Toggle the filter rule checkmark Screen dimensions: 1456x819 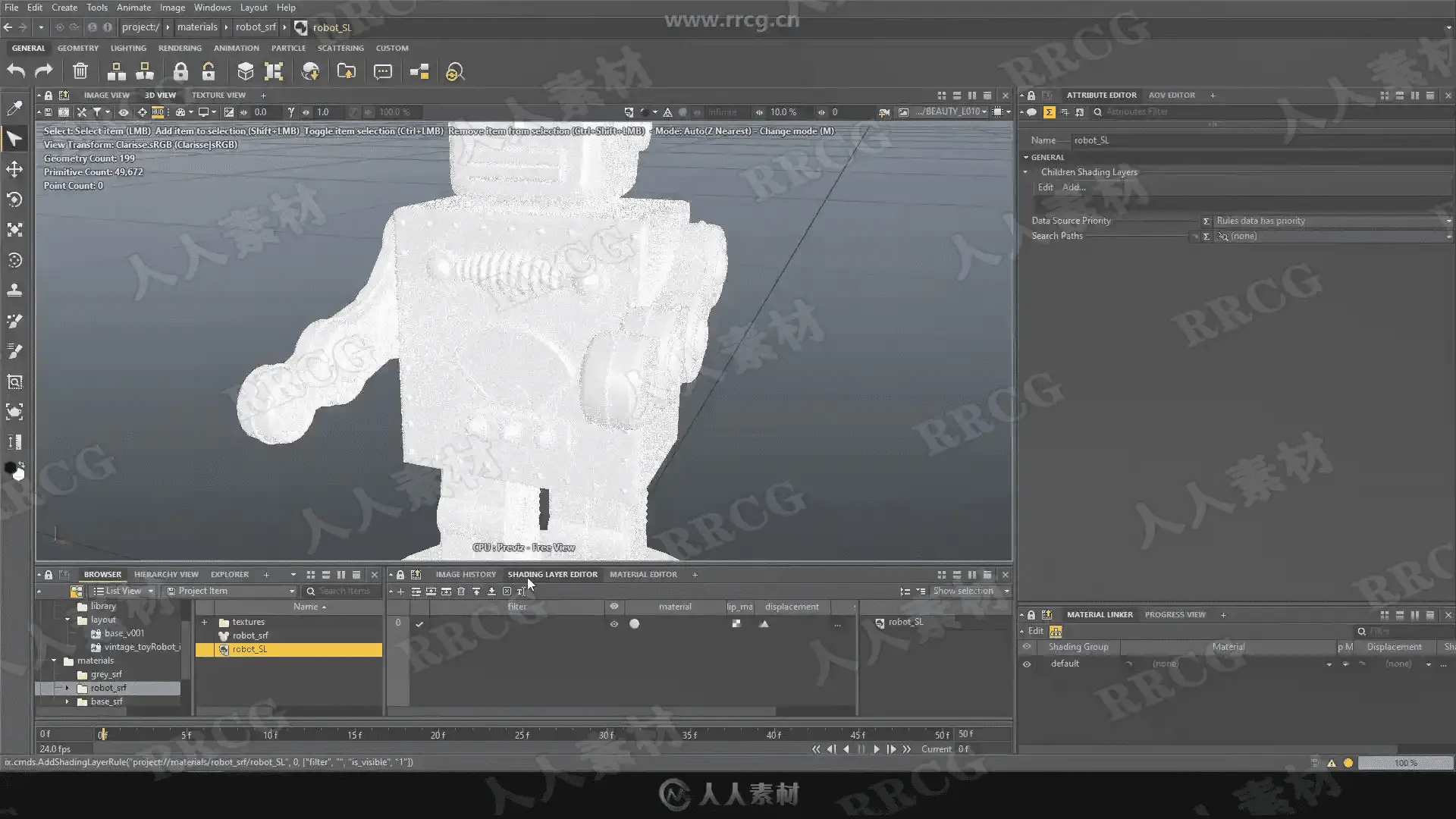419,624
